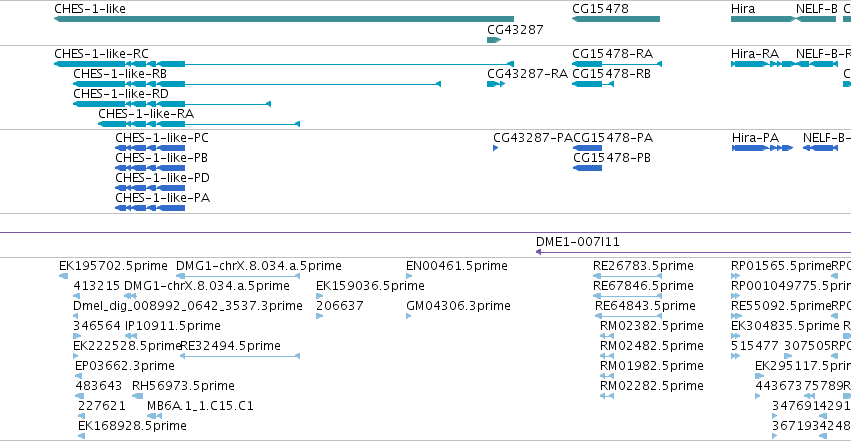Select the CHES-1-like-RD transcript glyph
The width and height of the screenshot is (851, 441).
click(172, 104)
